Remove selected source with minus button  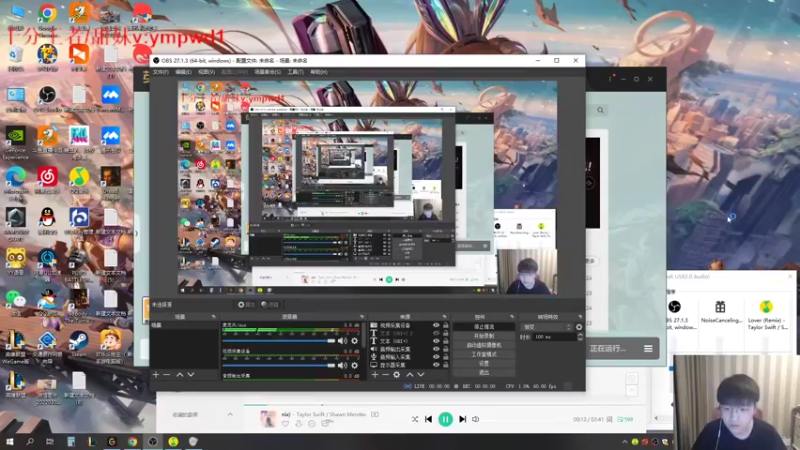coord(386,374)
